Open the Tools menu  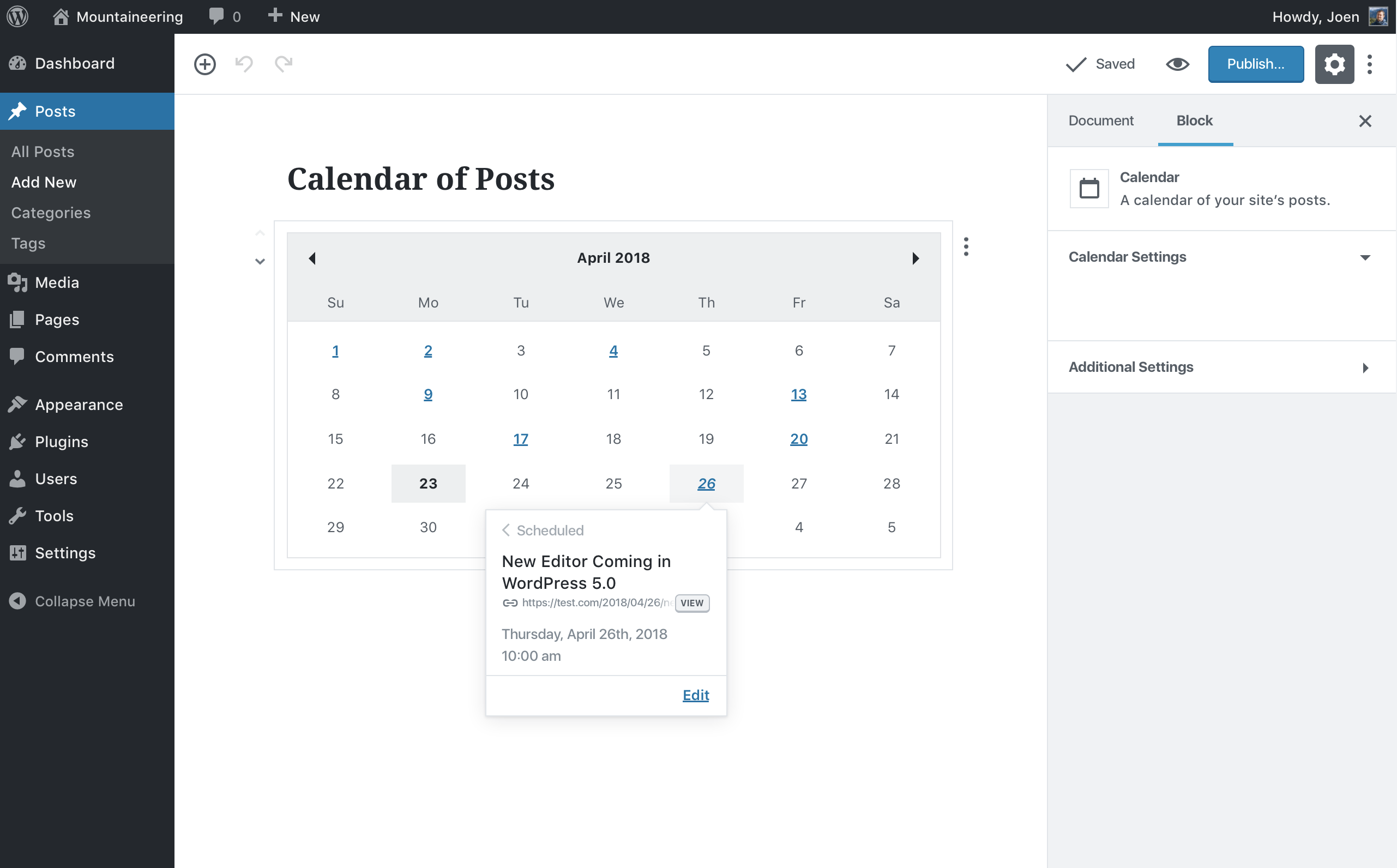click(87, 516)
